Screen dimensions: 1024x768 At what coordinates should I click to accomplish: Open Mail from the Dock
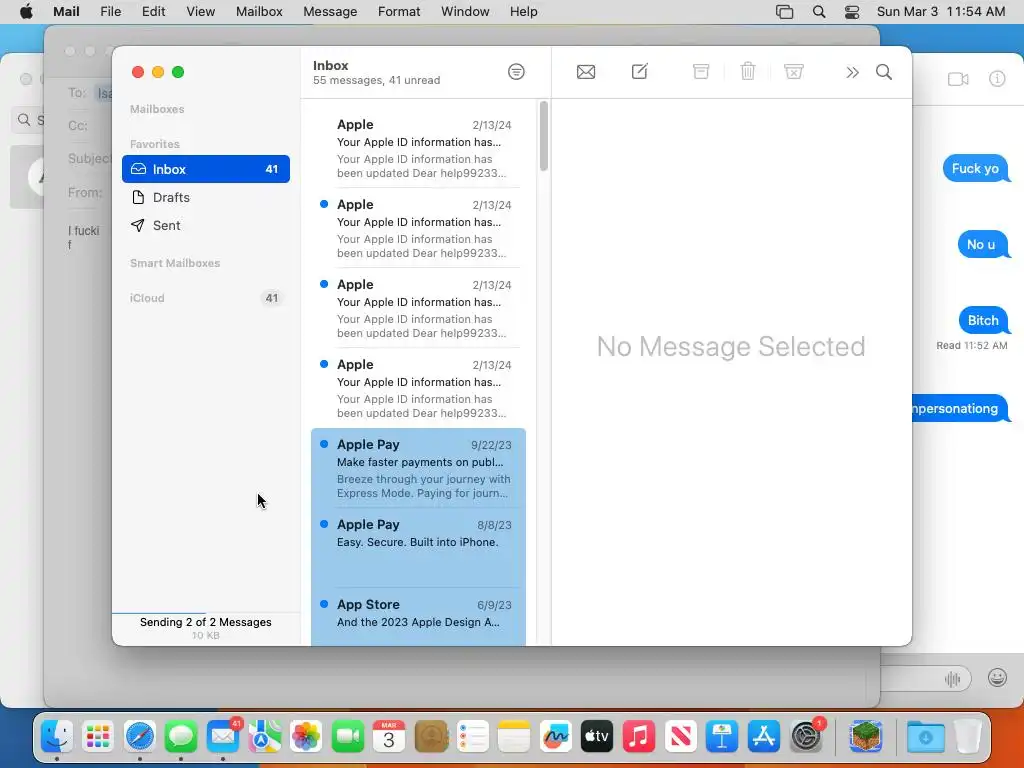tap(223, 737)
